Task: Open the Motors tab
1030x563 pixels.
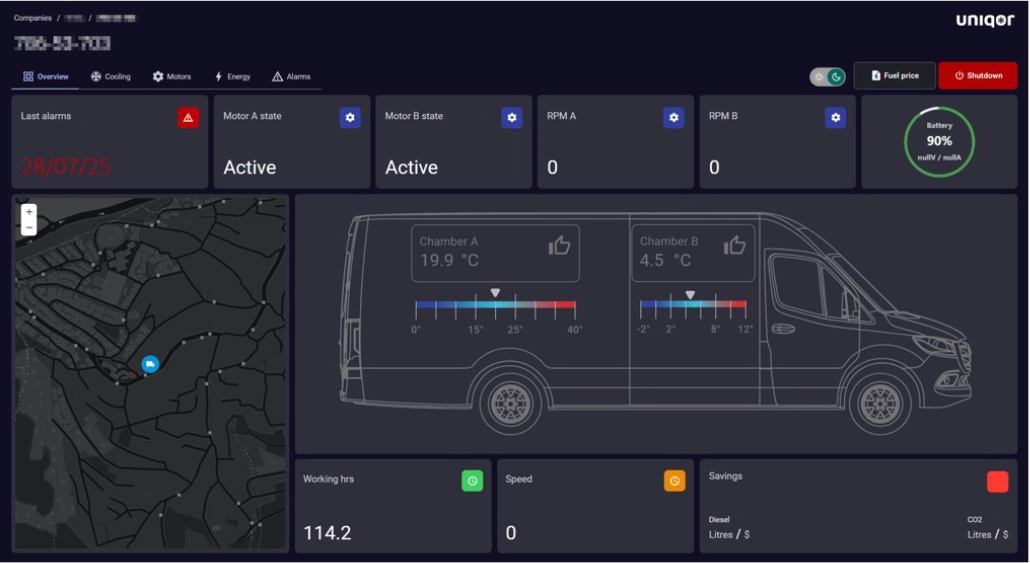Action: 171,76
